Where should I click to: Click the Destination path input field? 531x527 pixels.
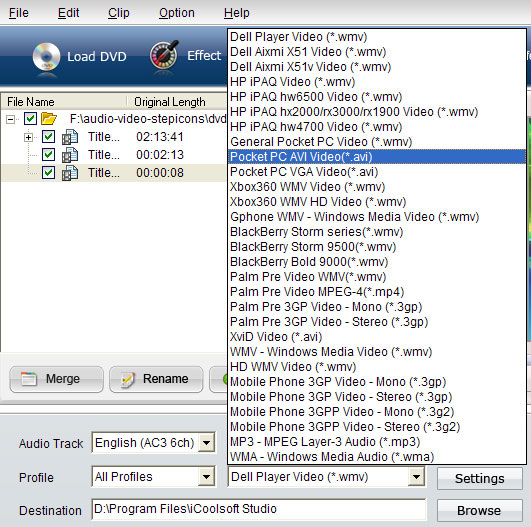tap(259, 509)
